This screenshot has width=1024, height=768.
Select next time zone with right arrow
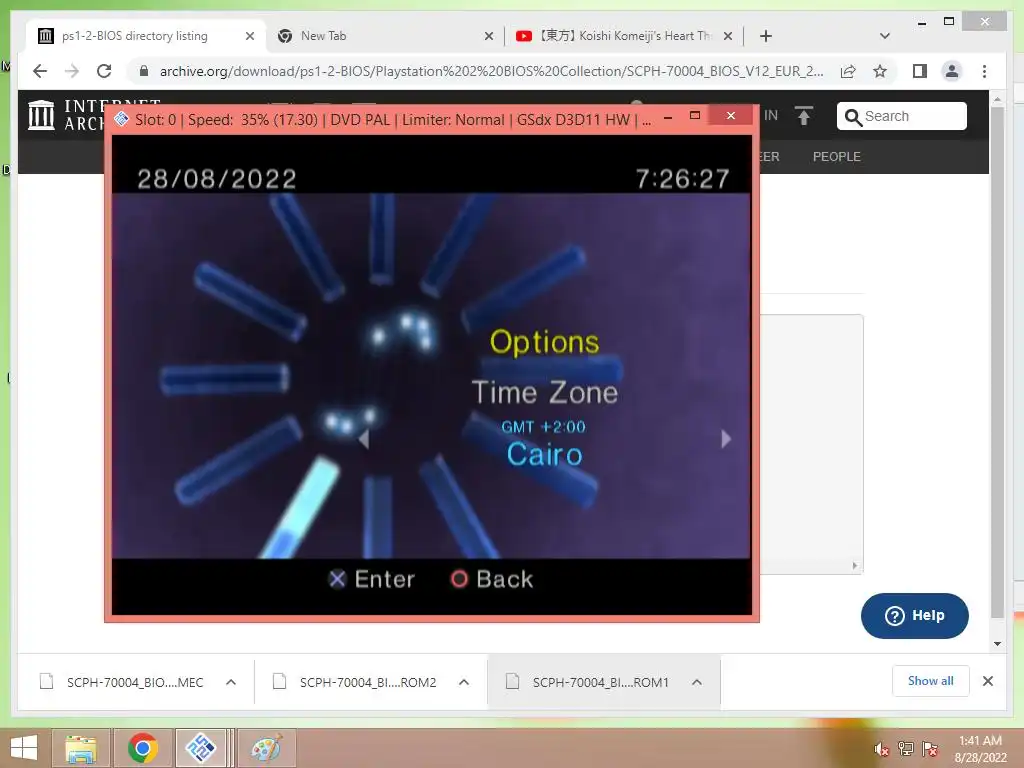pyautogui.click(x=726, y=439)
